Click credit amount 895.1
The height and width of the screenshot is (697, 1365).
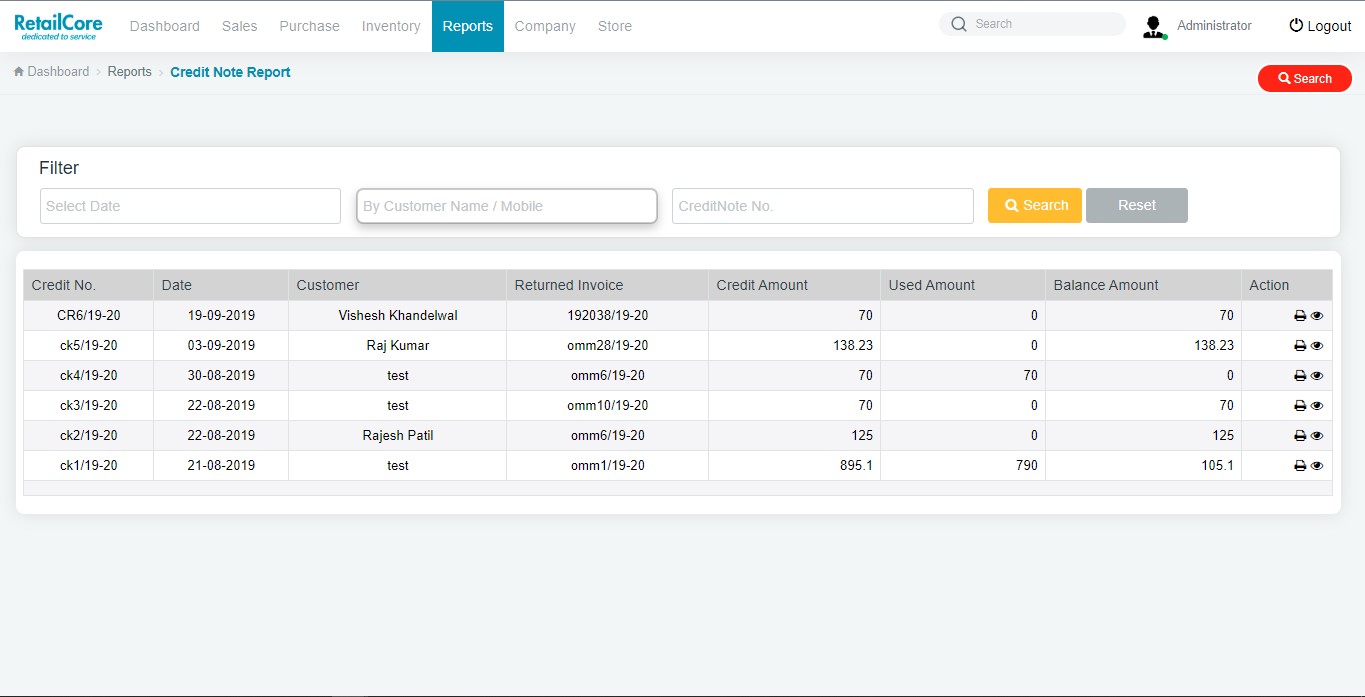coord(856,466)
